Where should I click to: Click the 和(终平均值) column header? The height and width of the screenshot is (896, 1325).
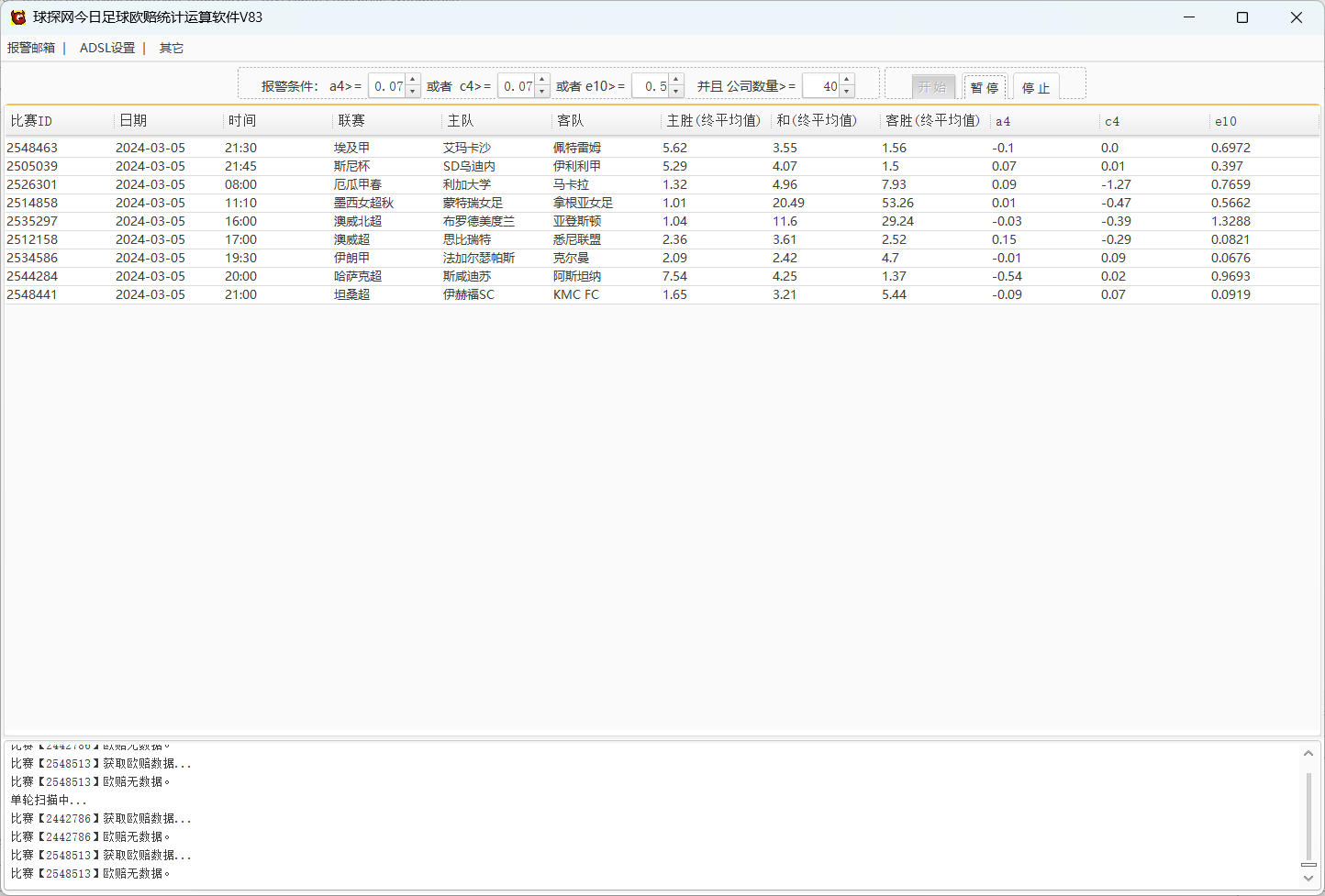pyautogui.click(x=826, y=121)
